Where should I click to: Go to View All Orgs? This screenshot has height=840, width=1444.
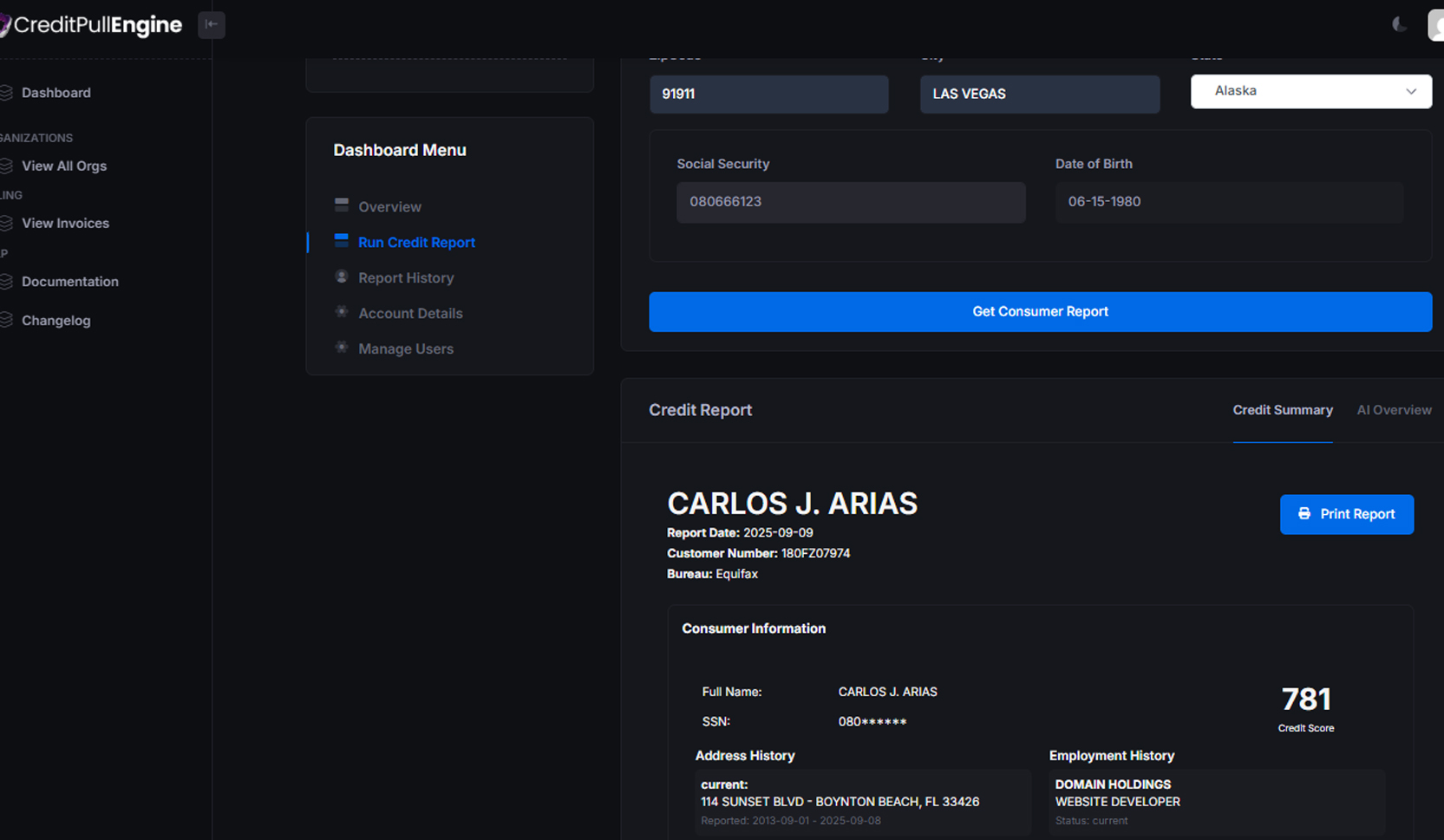click(x=63, y=166)
